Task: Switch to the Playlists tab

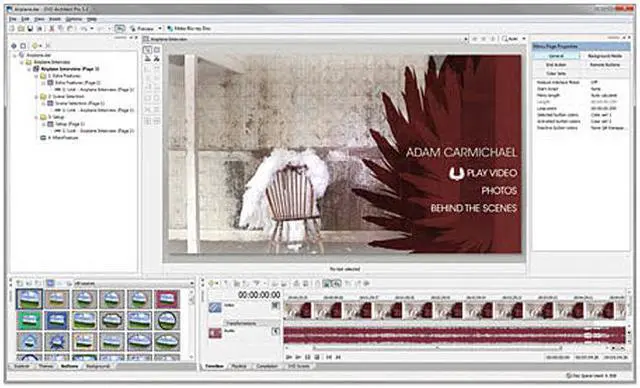Action: point(239,366)
